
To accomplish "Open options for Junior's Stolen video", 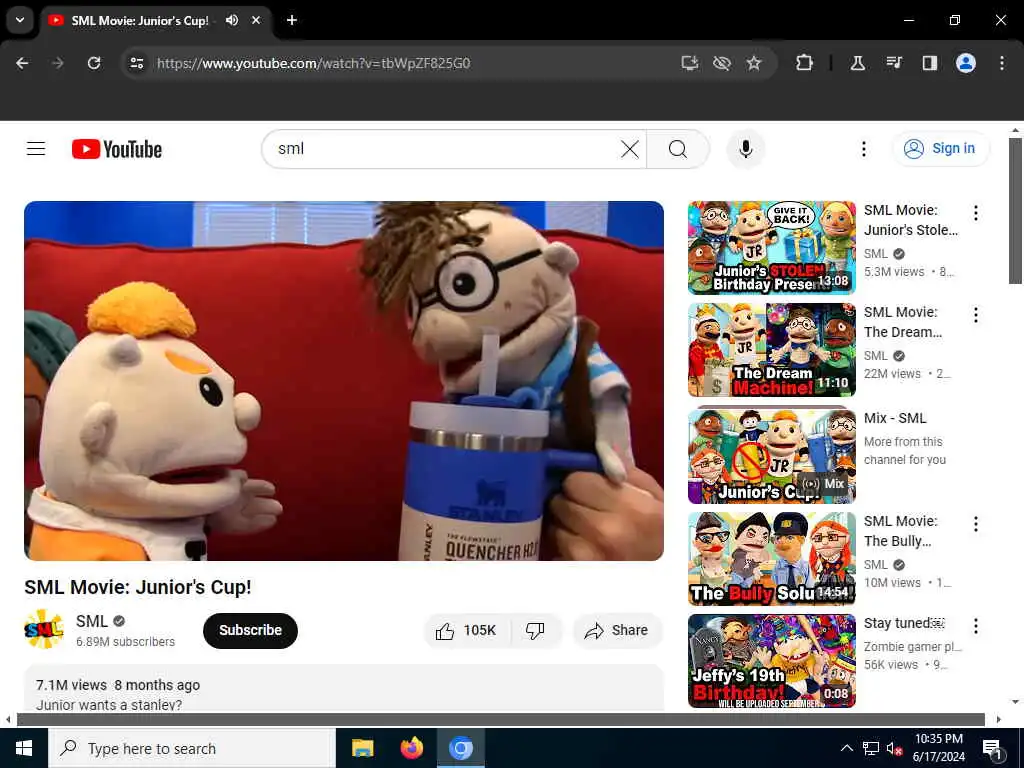I will (x=976, y=213).
